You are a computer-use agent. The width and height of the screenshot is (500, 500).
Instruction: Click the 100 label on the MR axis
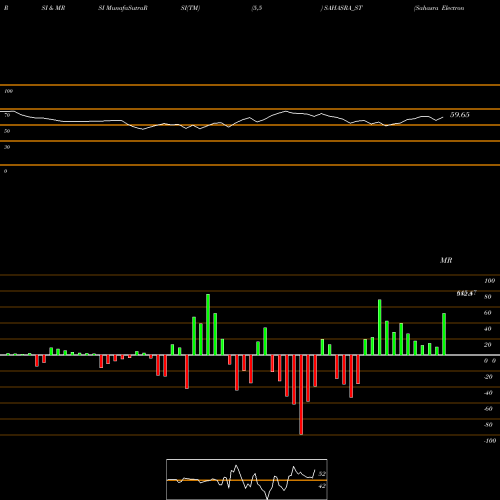click(490, 281)
